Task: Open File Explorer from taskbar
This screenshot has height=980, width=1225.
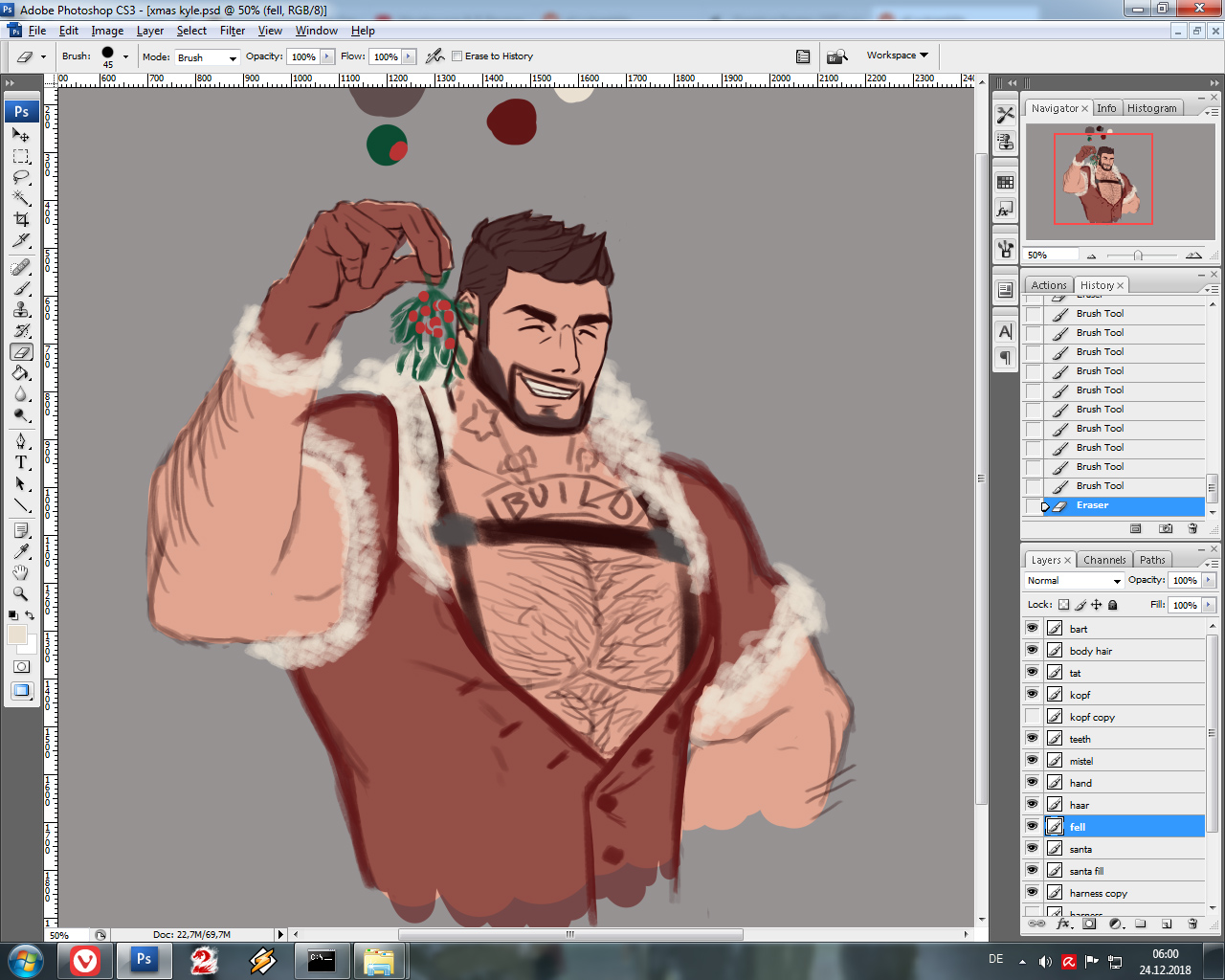Action: tap(379, 960)
